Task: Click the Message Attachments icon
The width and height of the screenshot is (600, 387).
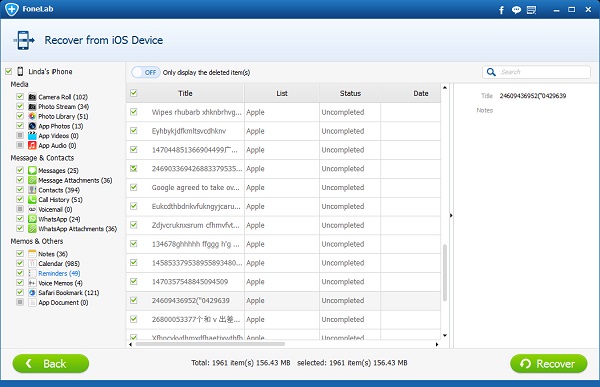Action: (32, 180)
